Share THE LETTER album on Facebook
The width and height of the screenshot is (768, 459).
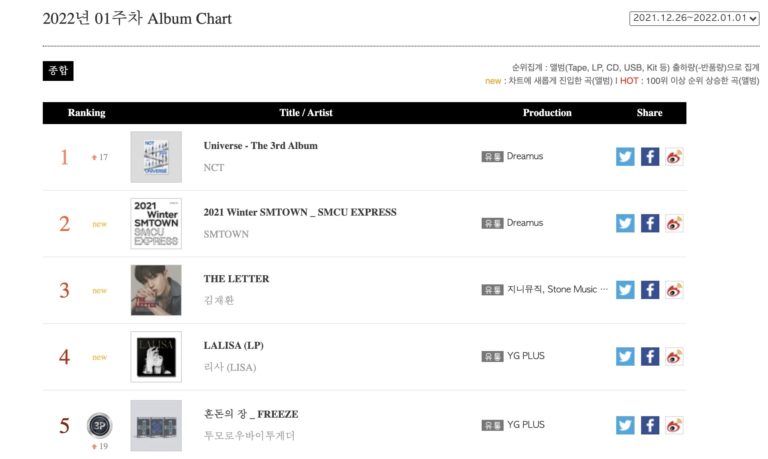click(650, 290)
